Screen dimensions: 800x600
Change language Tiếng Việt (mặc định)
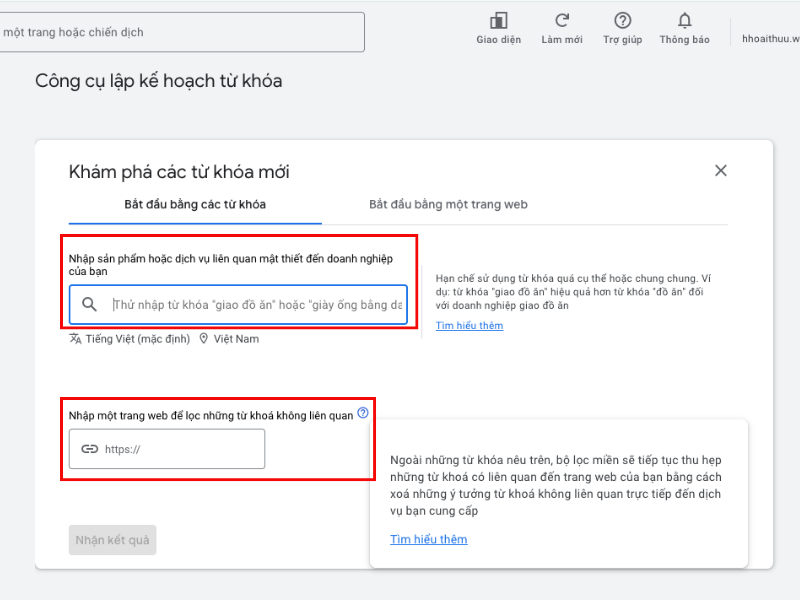tap(130, 339)
